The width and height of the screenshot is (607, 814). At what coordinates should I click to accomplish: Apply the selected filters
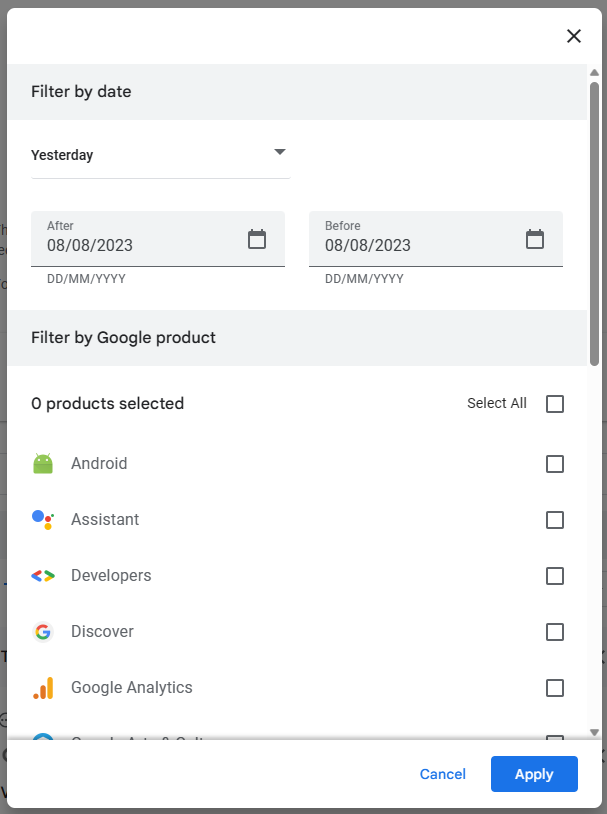point(534,774)
